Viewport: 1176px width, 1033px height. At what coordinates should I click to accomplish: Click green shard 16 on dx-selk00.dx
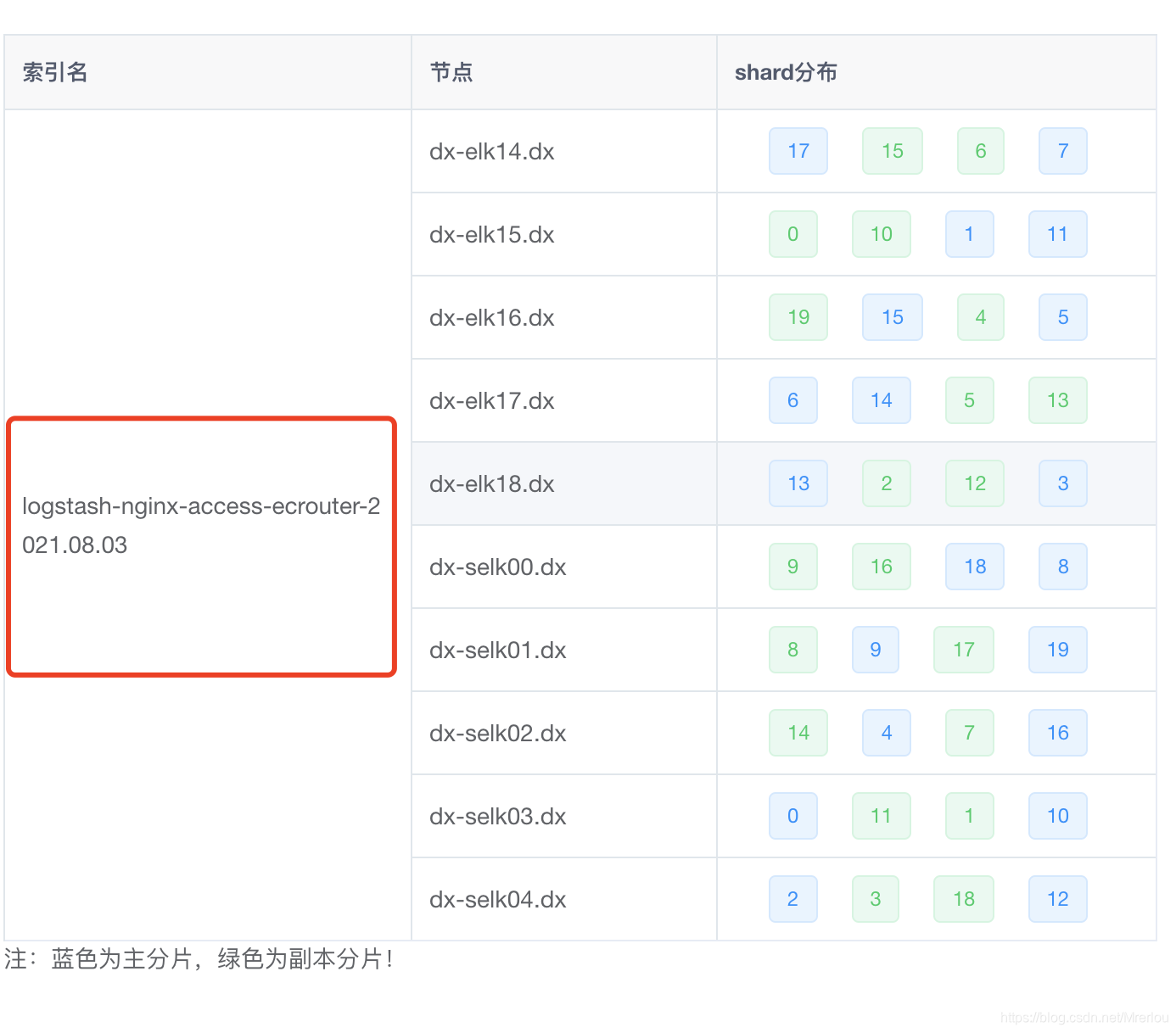[x=882, y=567]
